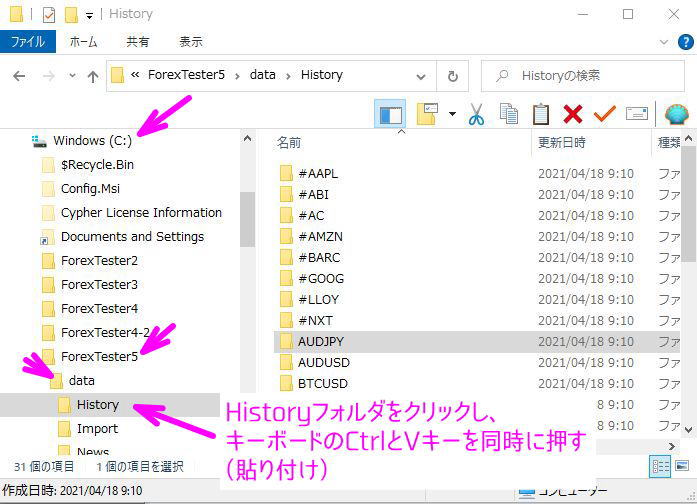Select $Recycle.Bin in the navigation tree

pos(97,165)
